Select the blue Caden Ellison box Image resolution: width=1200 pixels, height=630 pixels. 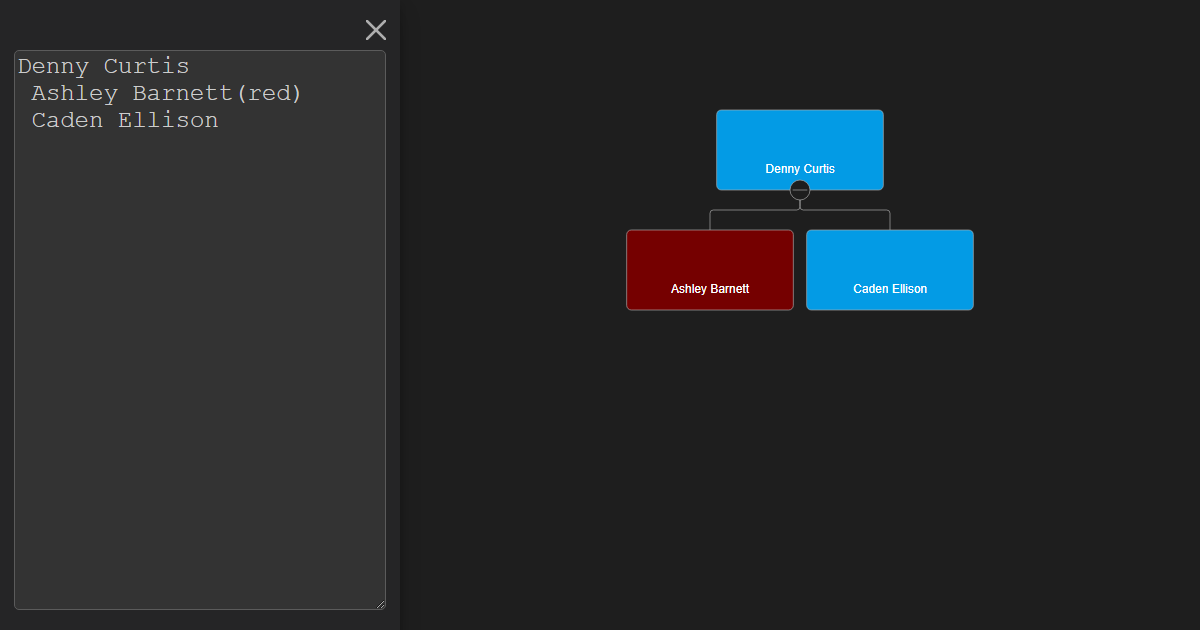point(890,260)
